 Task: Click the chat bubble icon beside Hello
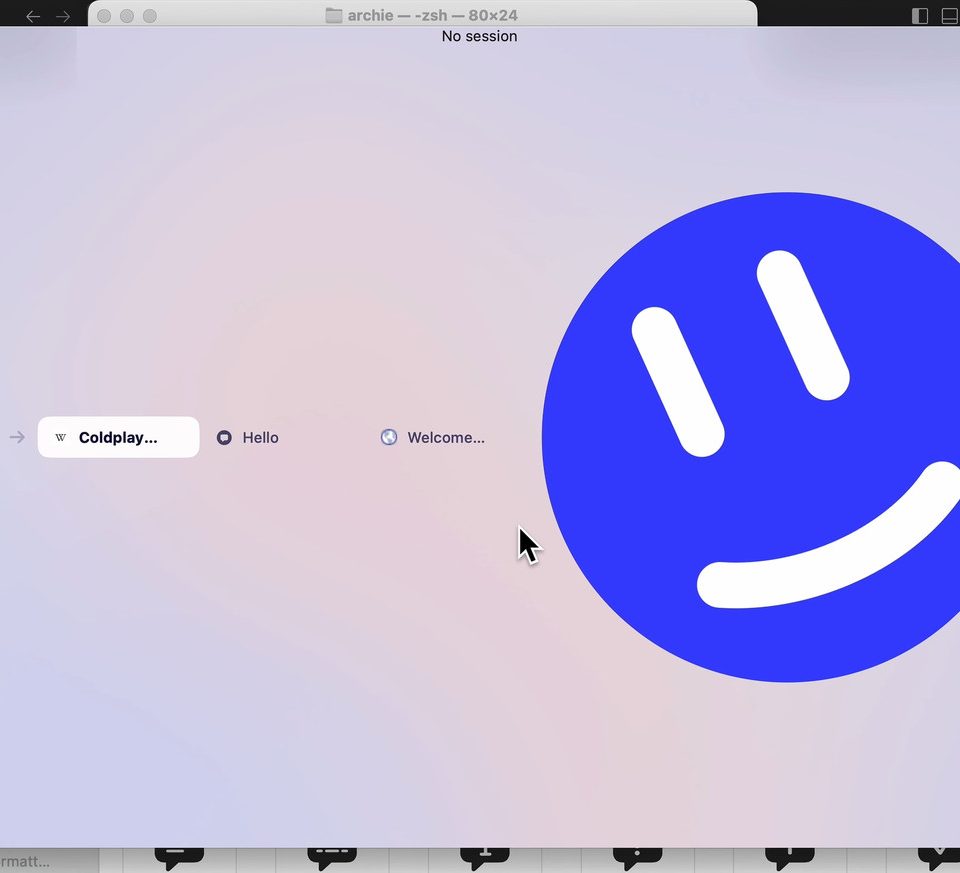224,437
